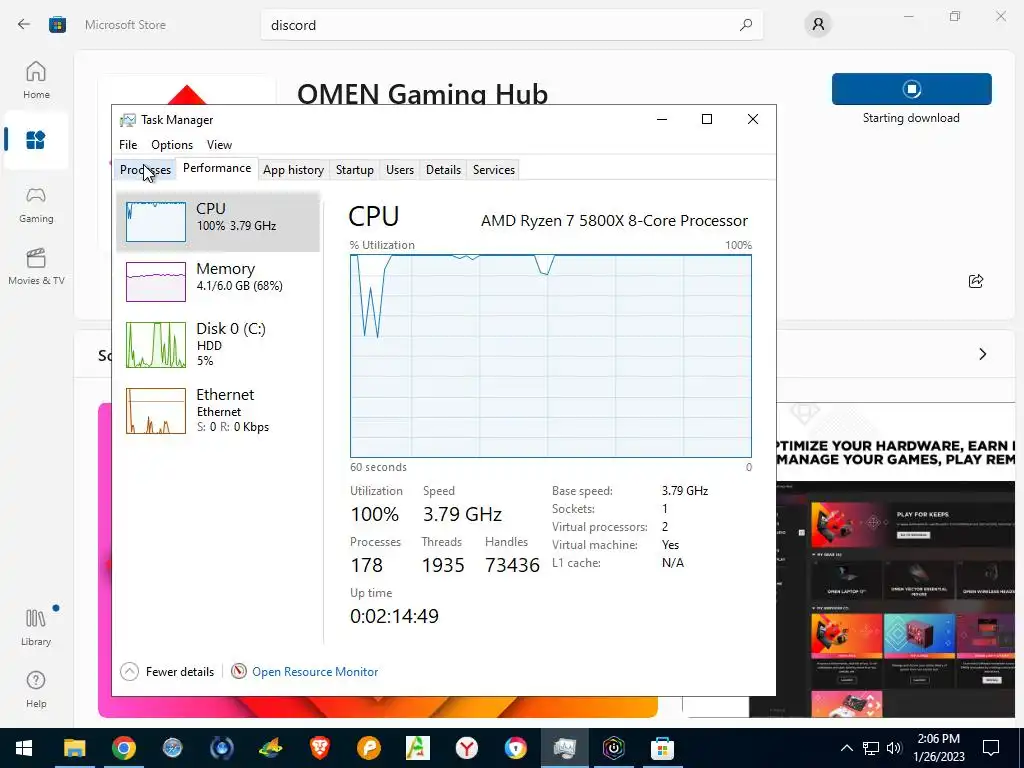Switch to the Performance tab
Viewport: 1024px width, 768px height.
point(217,168)
